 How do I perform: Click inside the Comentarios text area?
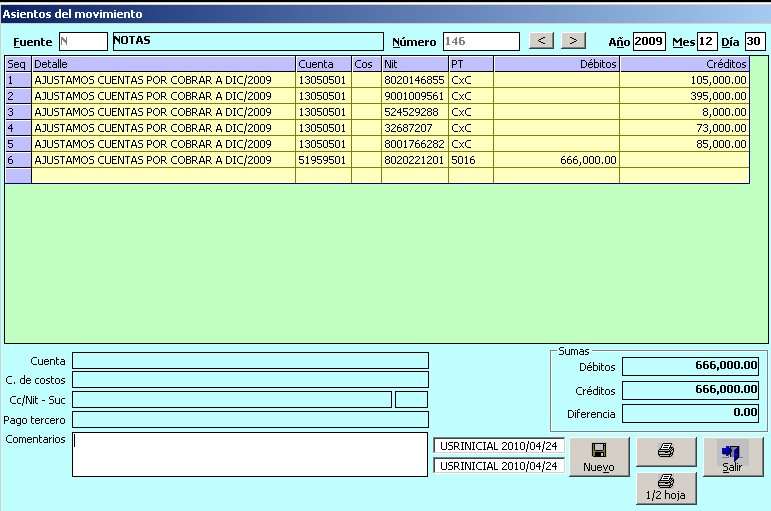[x=250, y=454]
